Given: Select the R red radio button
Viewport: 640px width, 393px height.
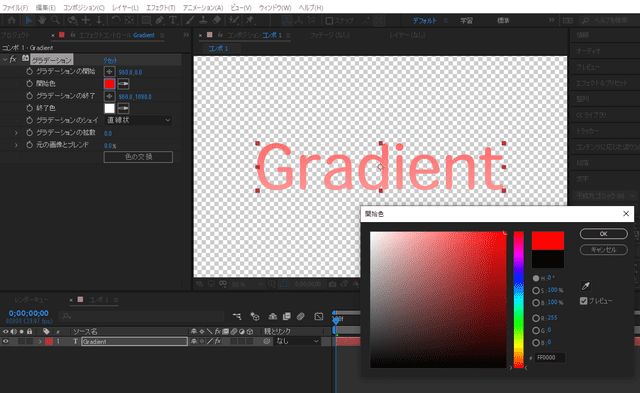Looking at the screenshot, I should 536,318.
